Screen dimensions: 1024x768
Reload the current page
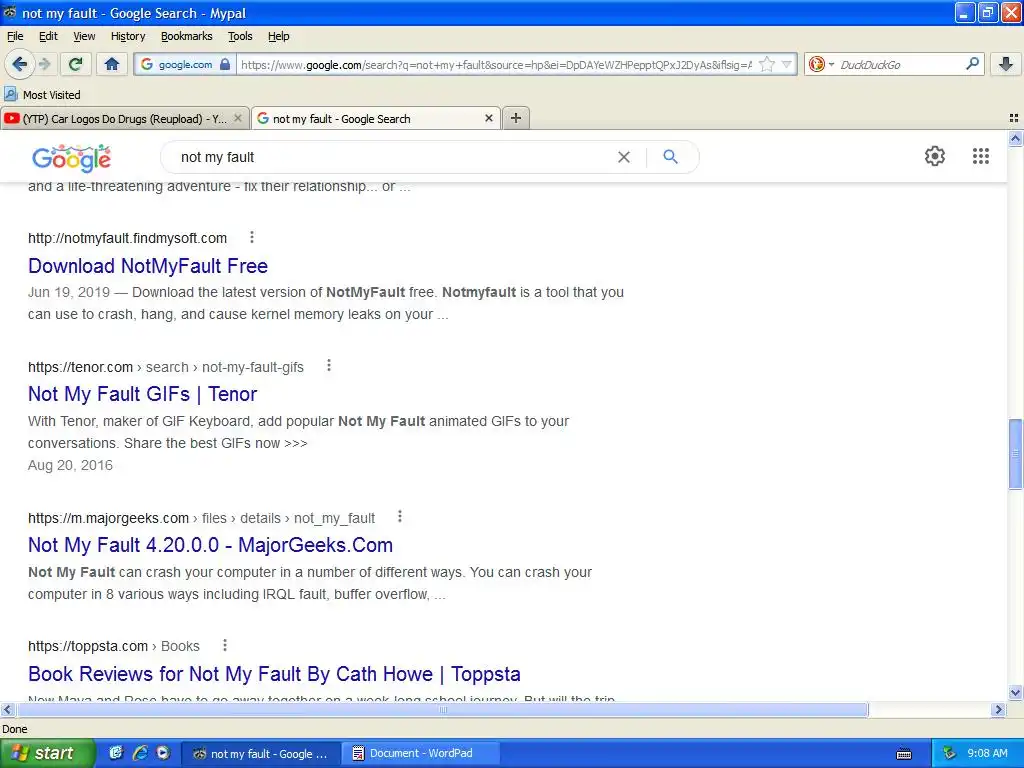[75, 64]
